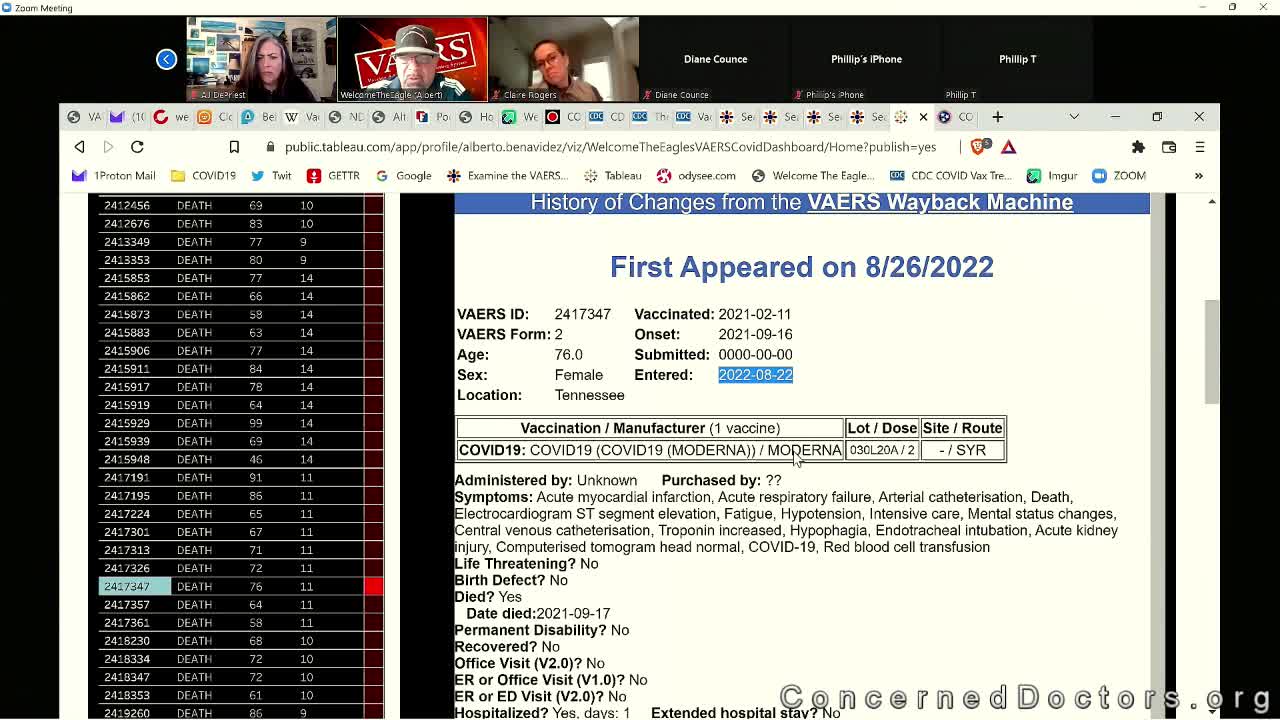Viewport: 1280px width, 720px height.
Task: Open the ZOOM bookmark
Action: (1119, 176)
